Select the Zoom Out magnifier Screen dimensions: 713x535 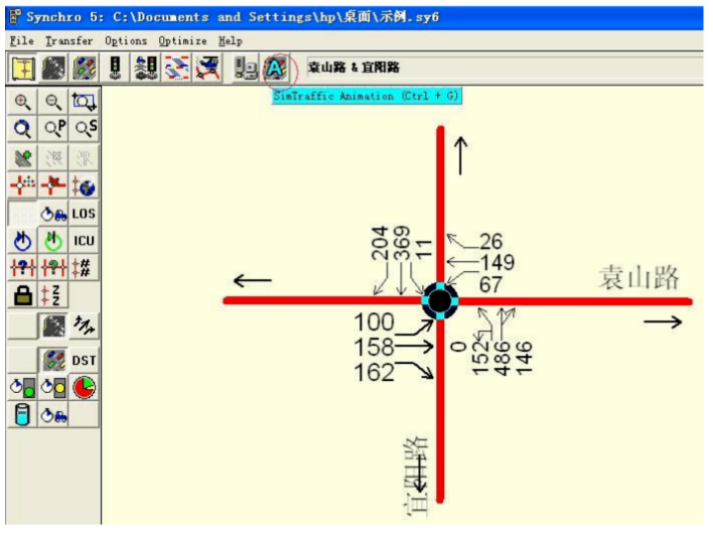click(x=53, y=102)
